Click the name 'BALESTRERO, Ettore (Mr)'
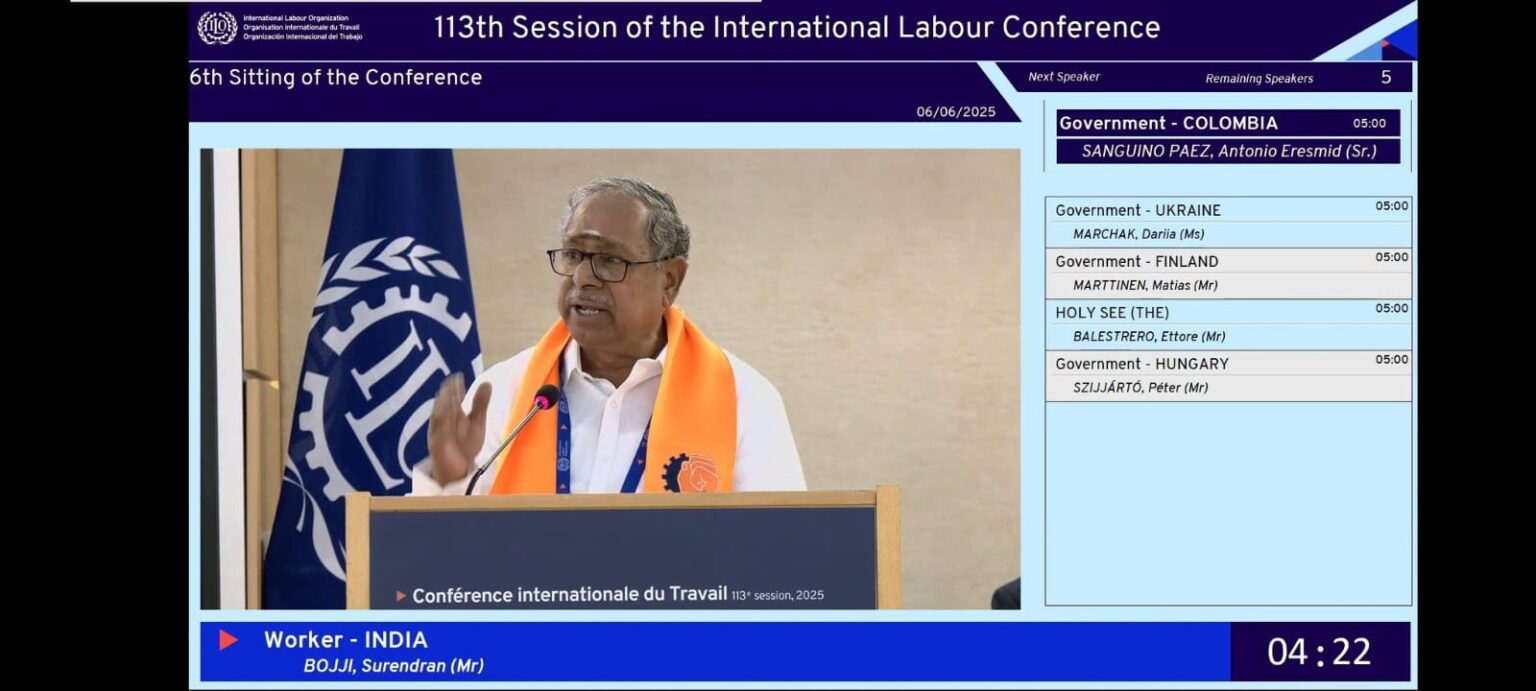Viewport: 1536px width, 691px height. tap(1149, 336)
